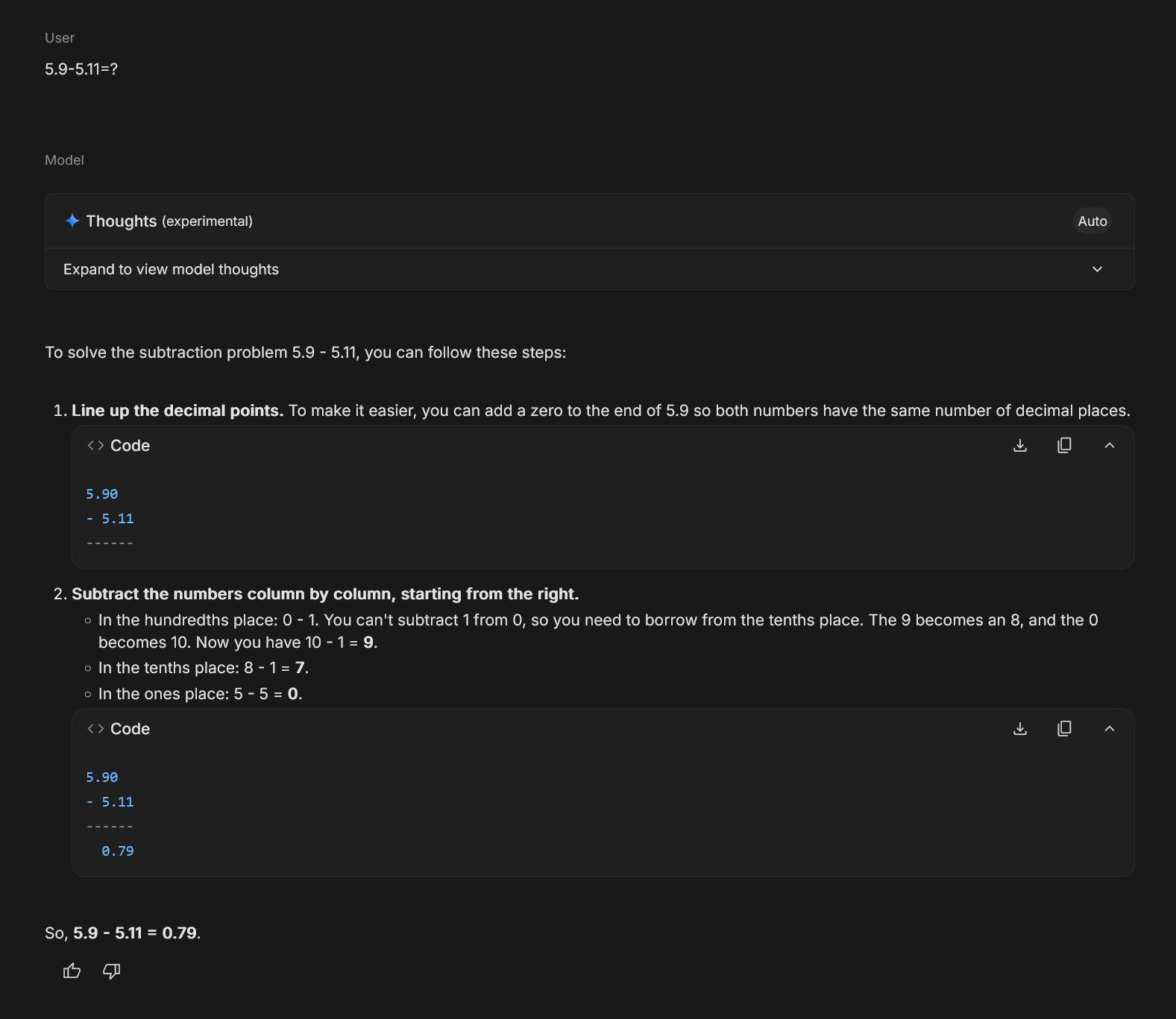Viewport: 1176px width, 1019px height.
Task: Click the thumbs up feedback icon
Action: pos(72,971)
